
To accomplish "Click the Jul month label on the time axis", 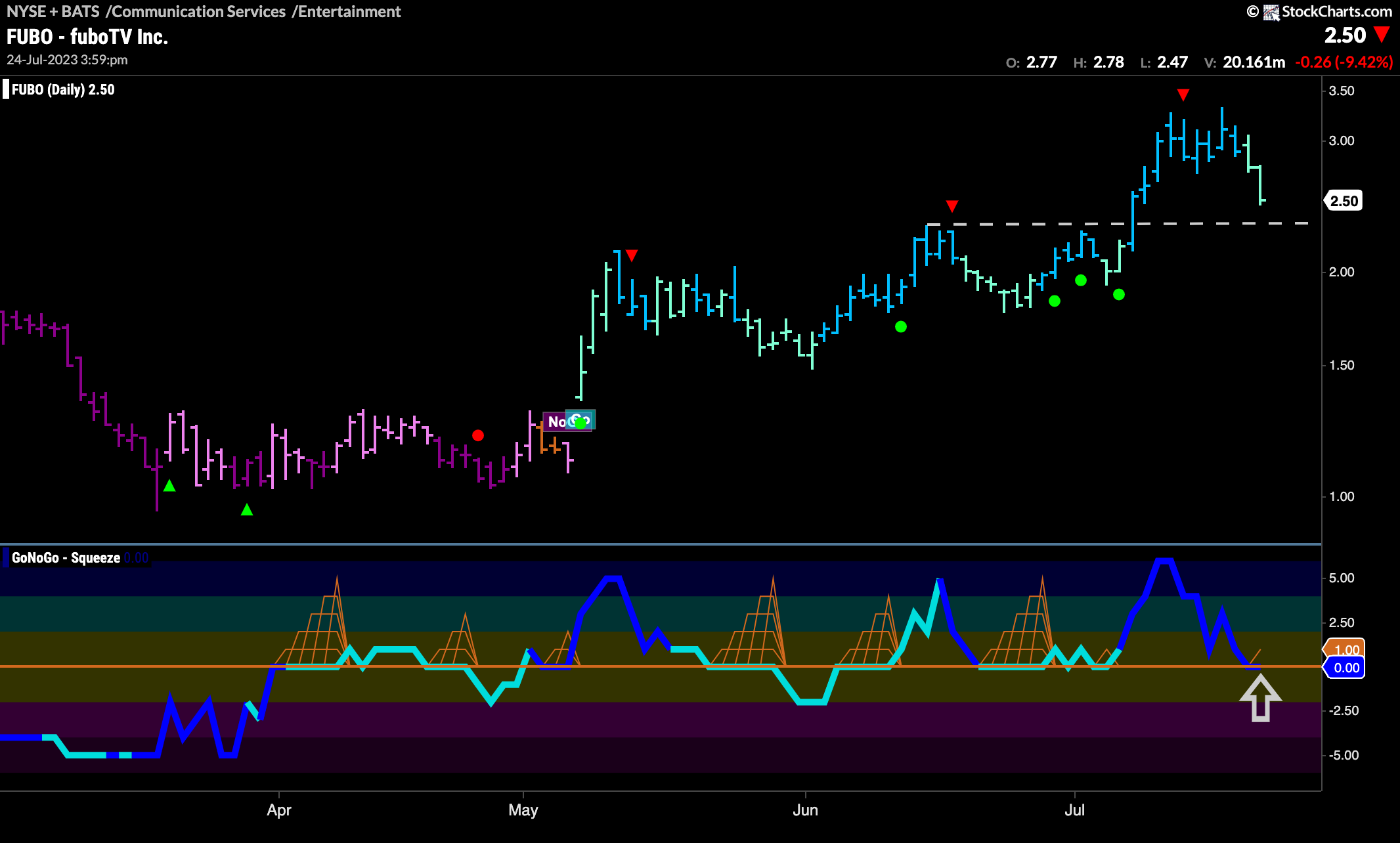I will (x=1075, y=810).
